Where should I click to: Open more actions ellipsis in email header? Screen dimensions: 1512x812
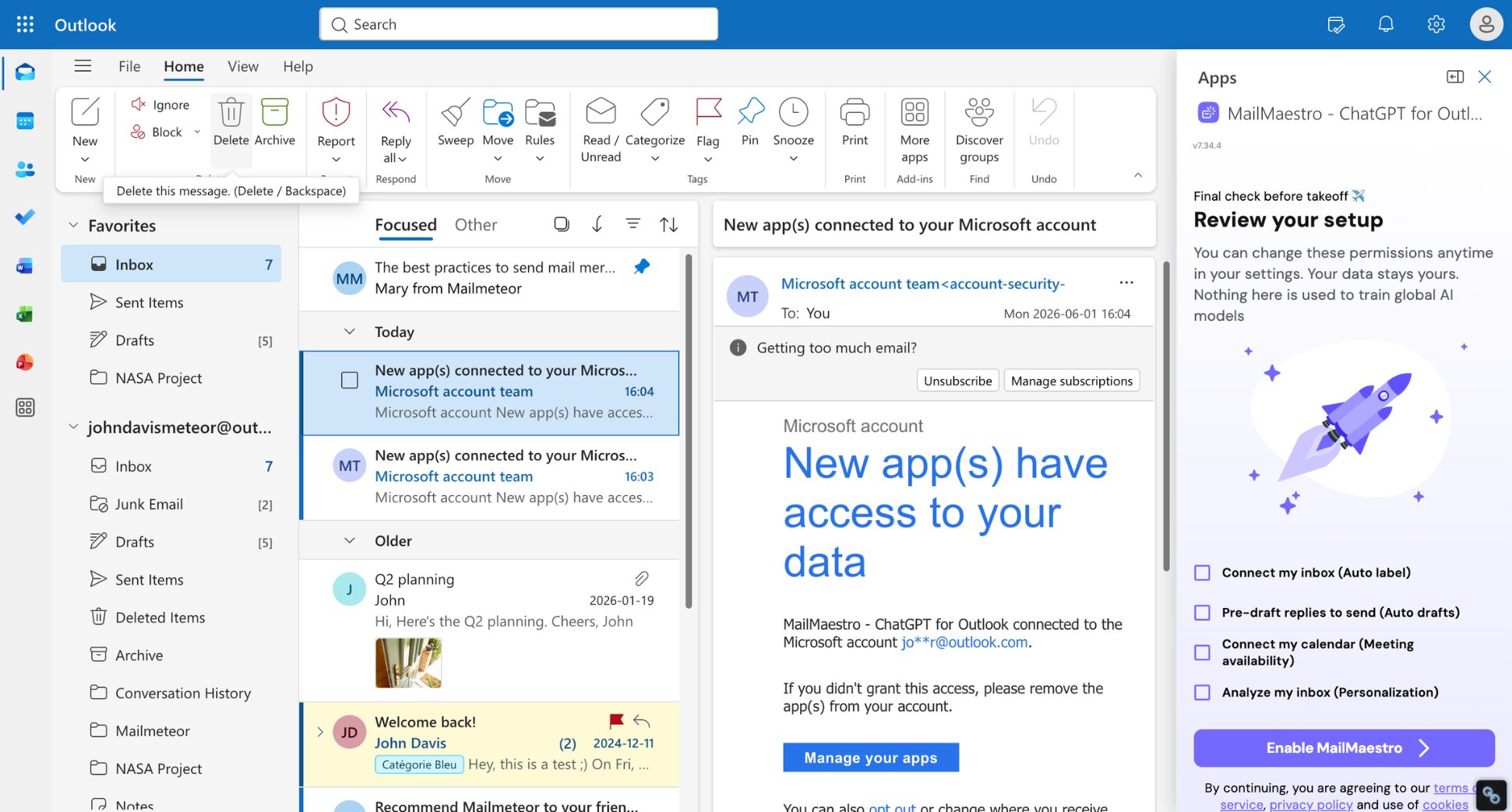point(1126,283)
